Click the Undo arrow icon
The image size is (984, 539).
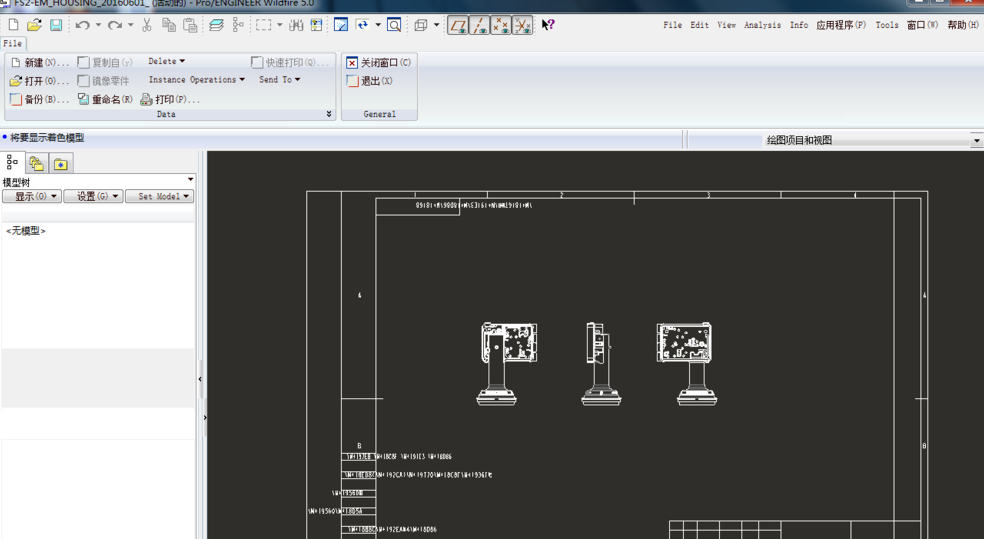click(82, 25)
